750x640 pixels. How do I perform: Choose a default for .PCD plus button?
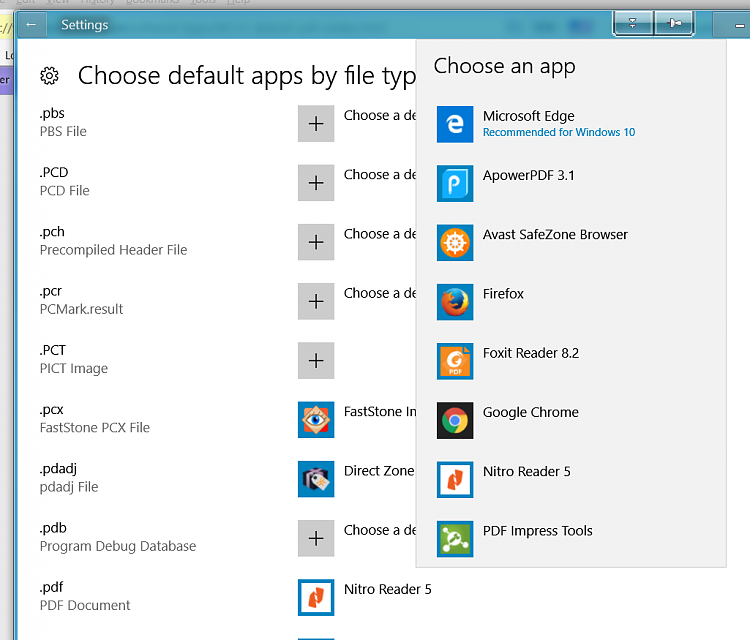click(316, 183)
